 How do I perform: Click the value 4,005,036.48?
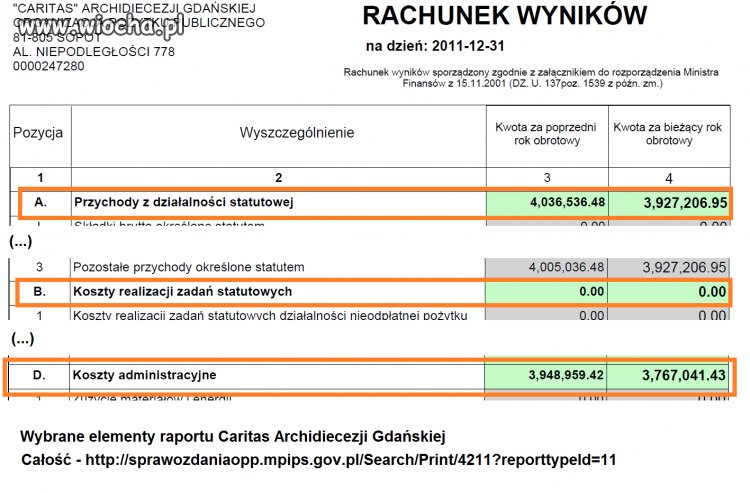pyautogui.click(x=566, y=267)
